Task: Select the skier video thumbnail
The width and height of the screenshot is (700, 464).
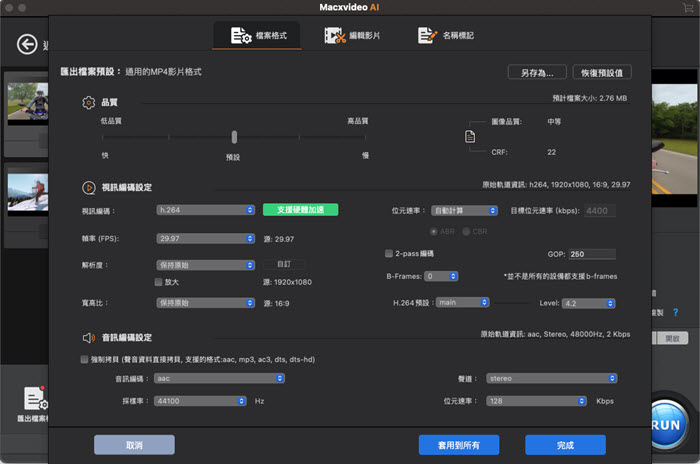Action: coord(27,192)
